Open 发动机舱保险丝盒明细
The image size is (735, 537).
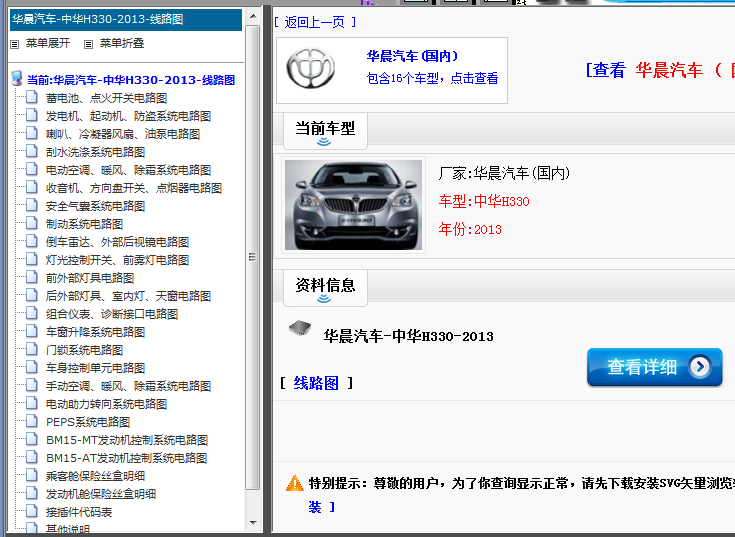pos(101,494)
